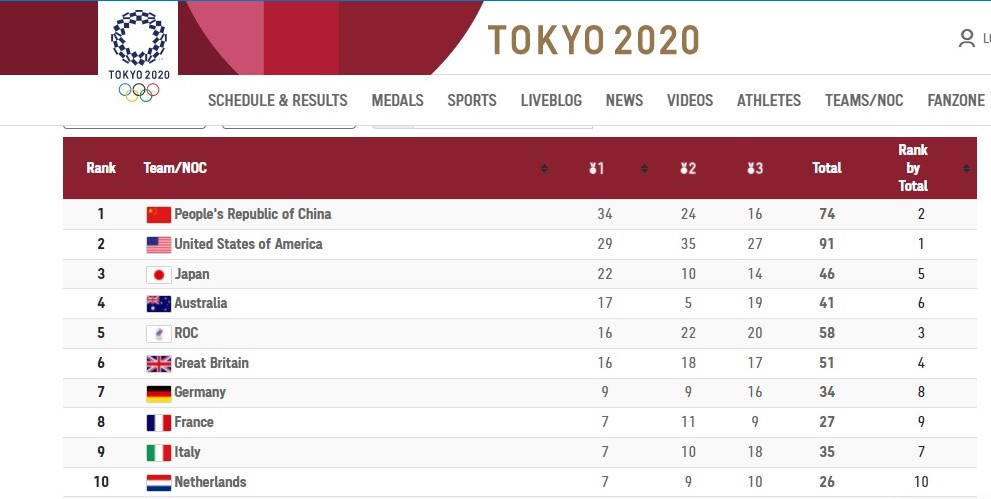Click the gold medal column header icon
This screenshot has width=991, height=499.
coord(597,168)
